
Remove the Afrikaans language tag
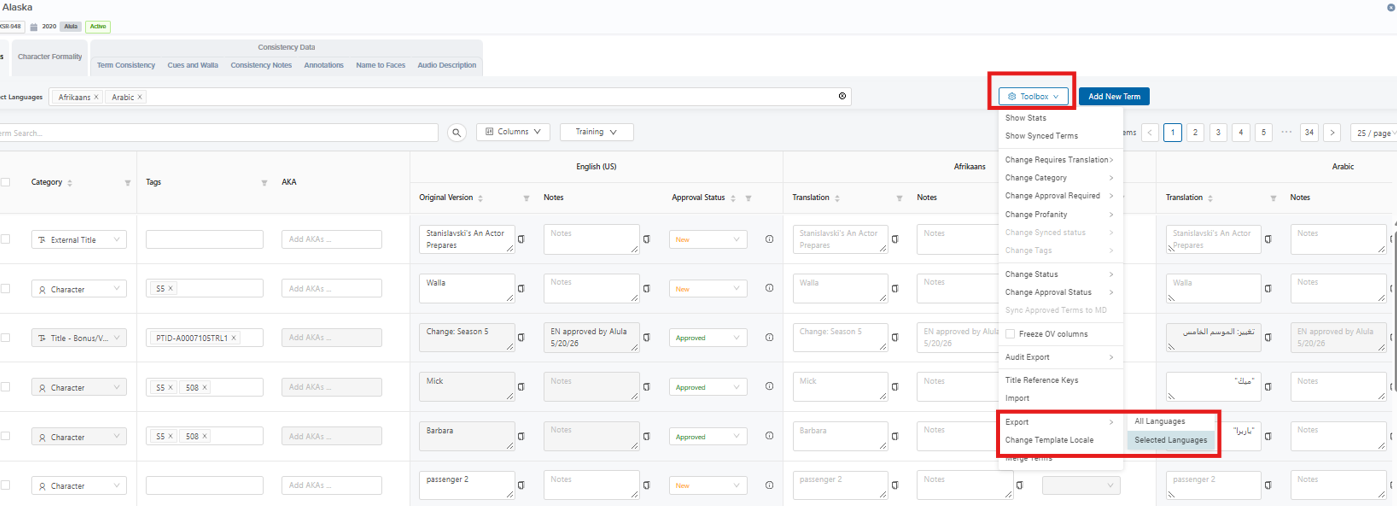[x=96, y=97]
